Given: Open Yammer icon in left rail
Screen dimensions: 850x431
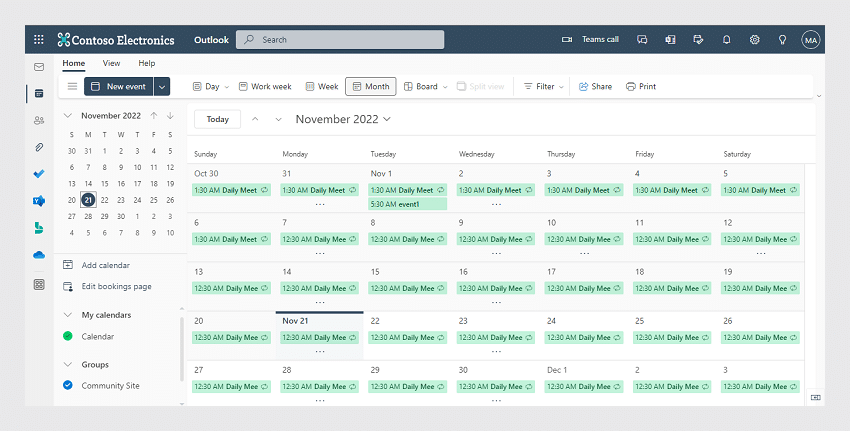Looking at the screenshot, I should click(x=39, y=201).
